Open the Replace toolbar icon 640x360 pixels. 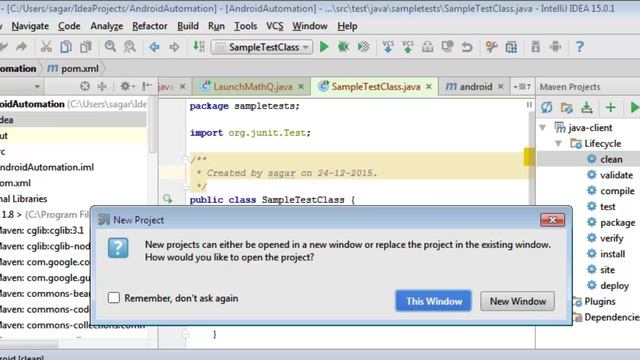130,47
